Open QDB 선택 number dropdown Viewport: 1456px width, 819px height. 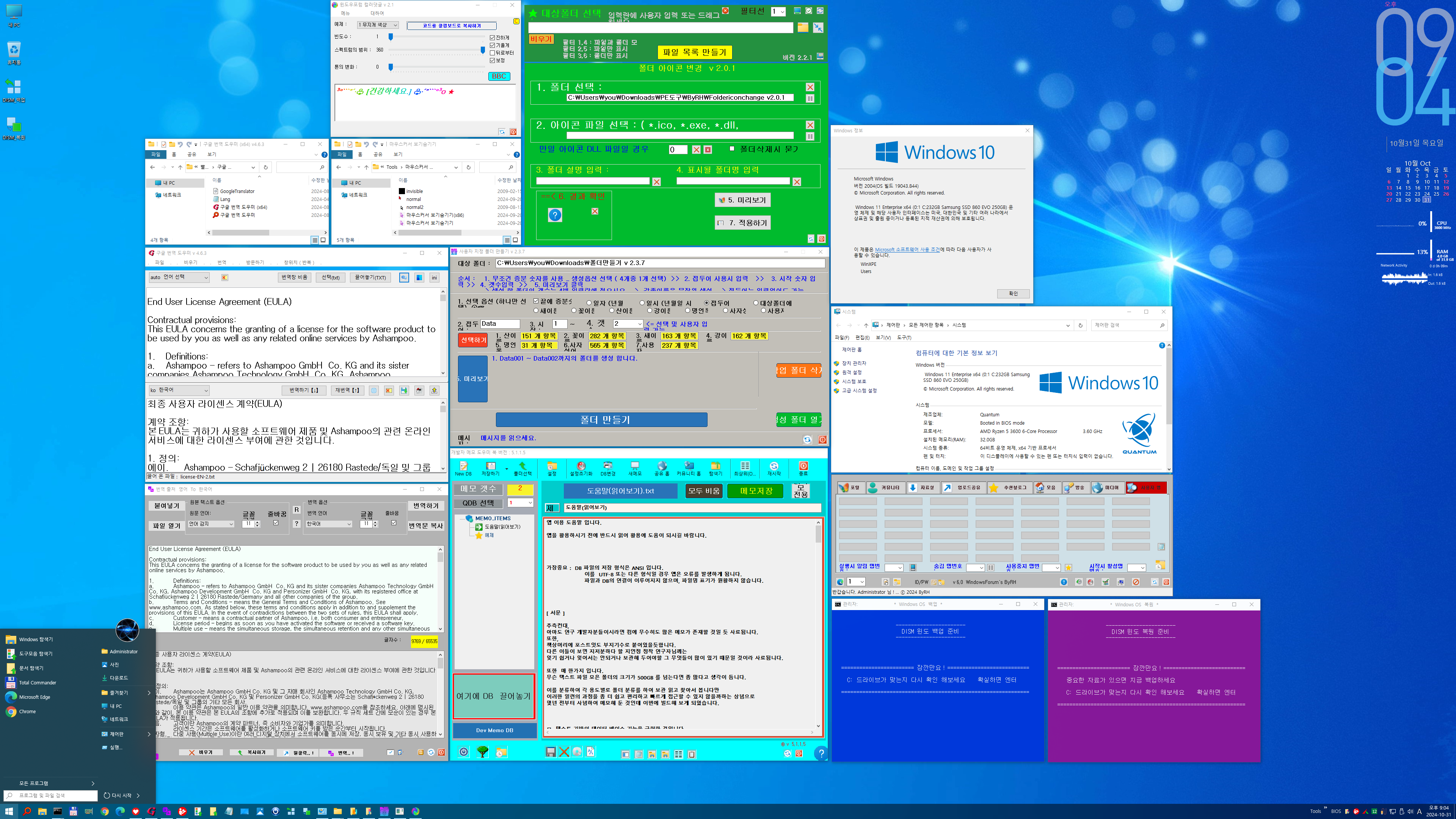coord(520,502)
